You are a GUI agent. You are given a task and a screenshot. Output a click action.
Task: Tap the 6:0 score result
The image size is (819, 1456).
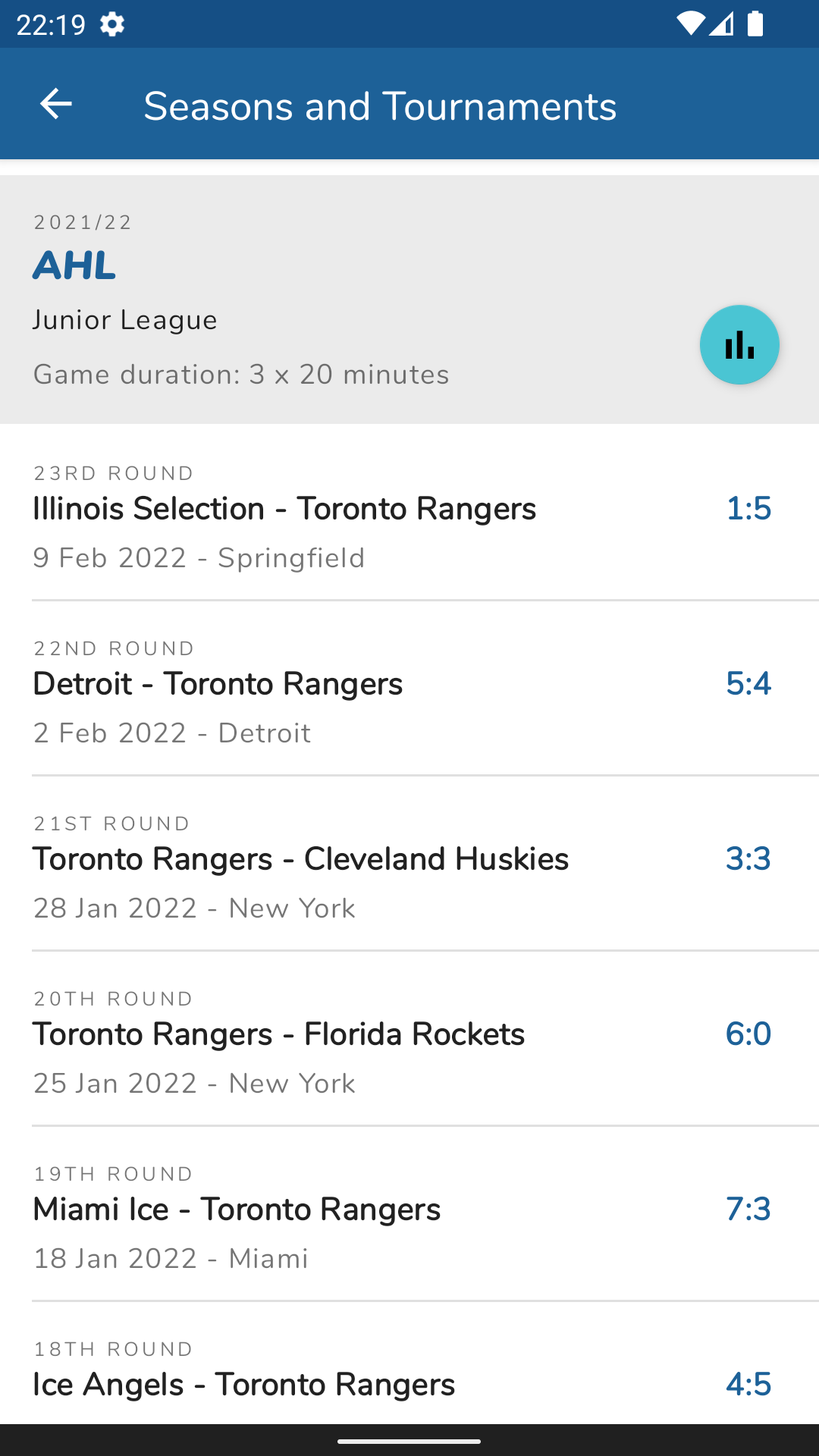[x=748, y=1034]
